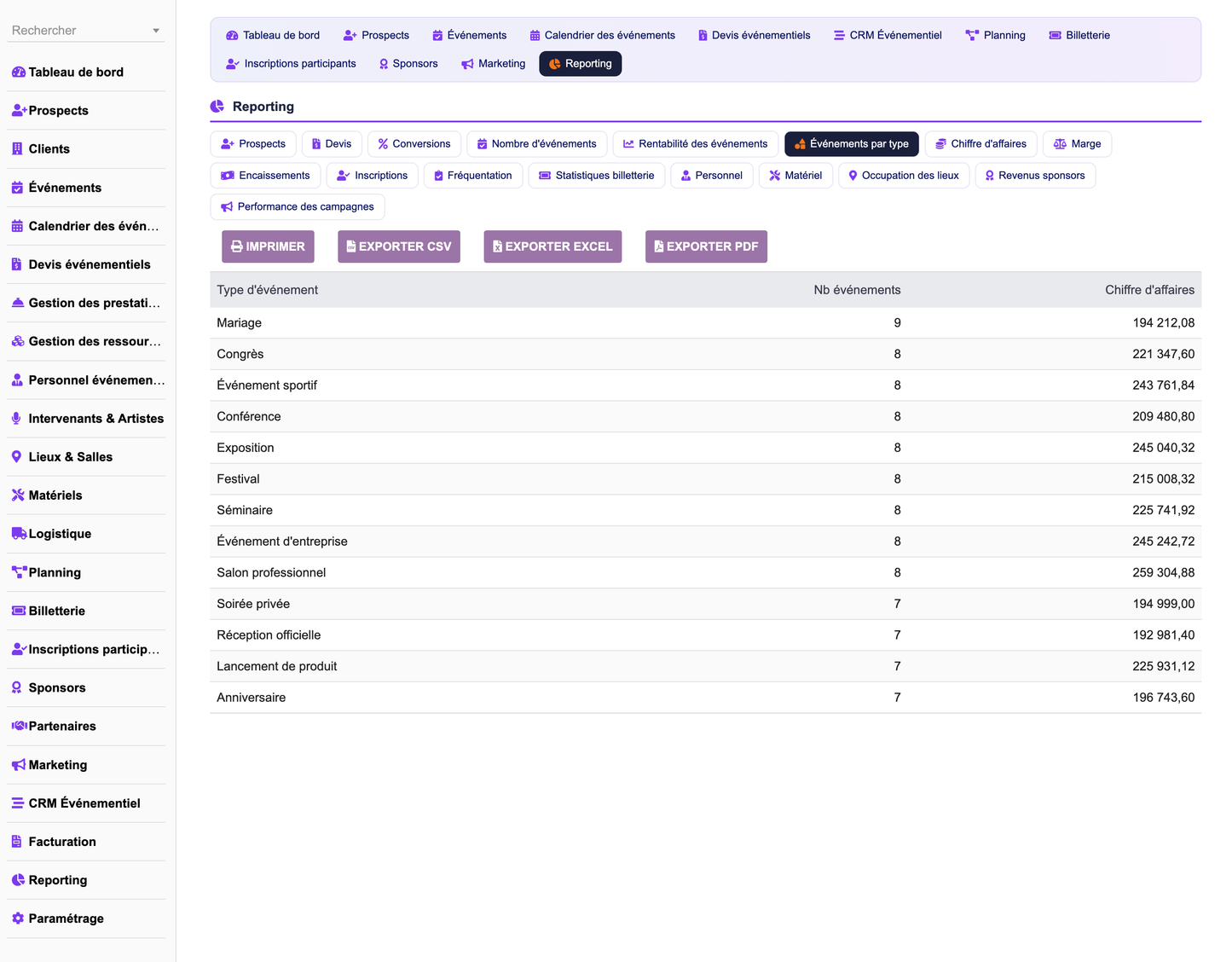Screen dimensions: 1232x962
Task: Select the Lancement de produit row label
Action: click(x=276, y=667)
